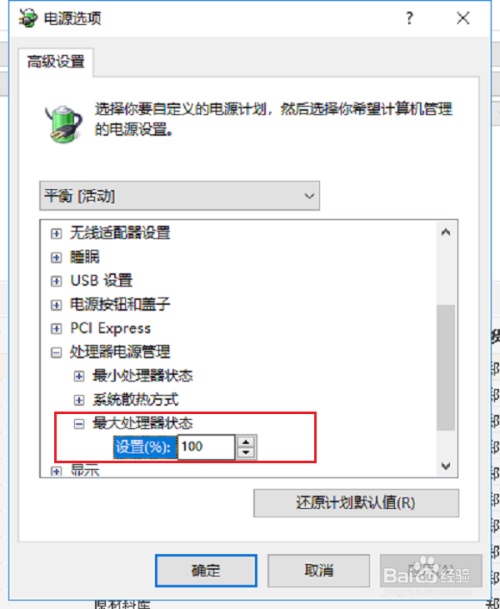
Task: Expand the PCI Express node
Action: click(57, 329)
